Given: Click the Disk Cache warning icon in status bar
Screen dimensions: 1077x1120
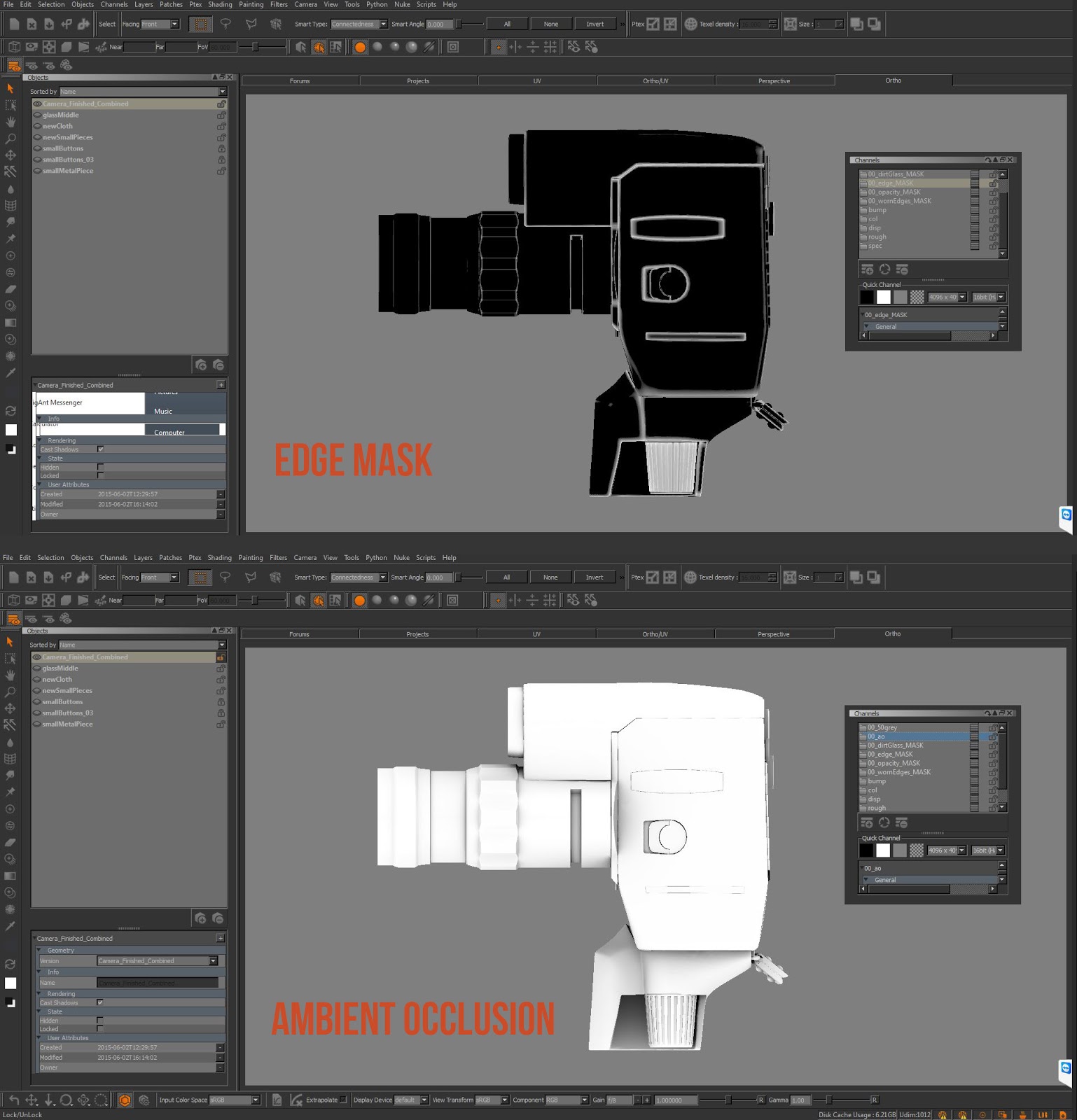Looking at the screenshot, I should click(x=943, y=1114).
